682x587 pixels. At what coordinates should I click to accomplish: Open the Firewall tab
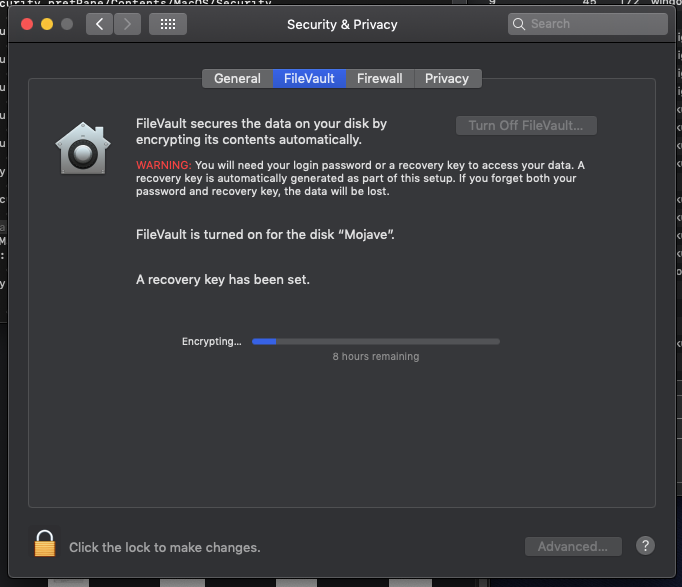[x=380, y=79]
